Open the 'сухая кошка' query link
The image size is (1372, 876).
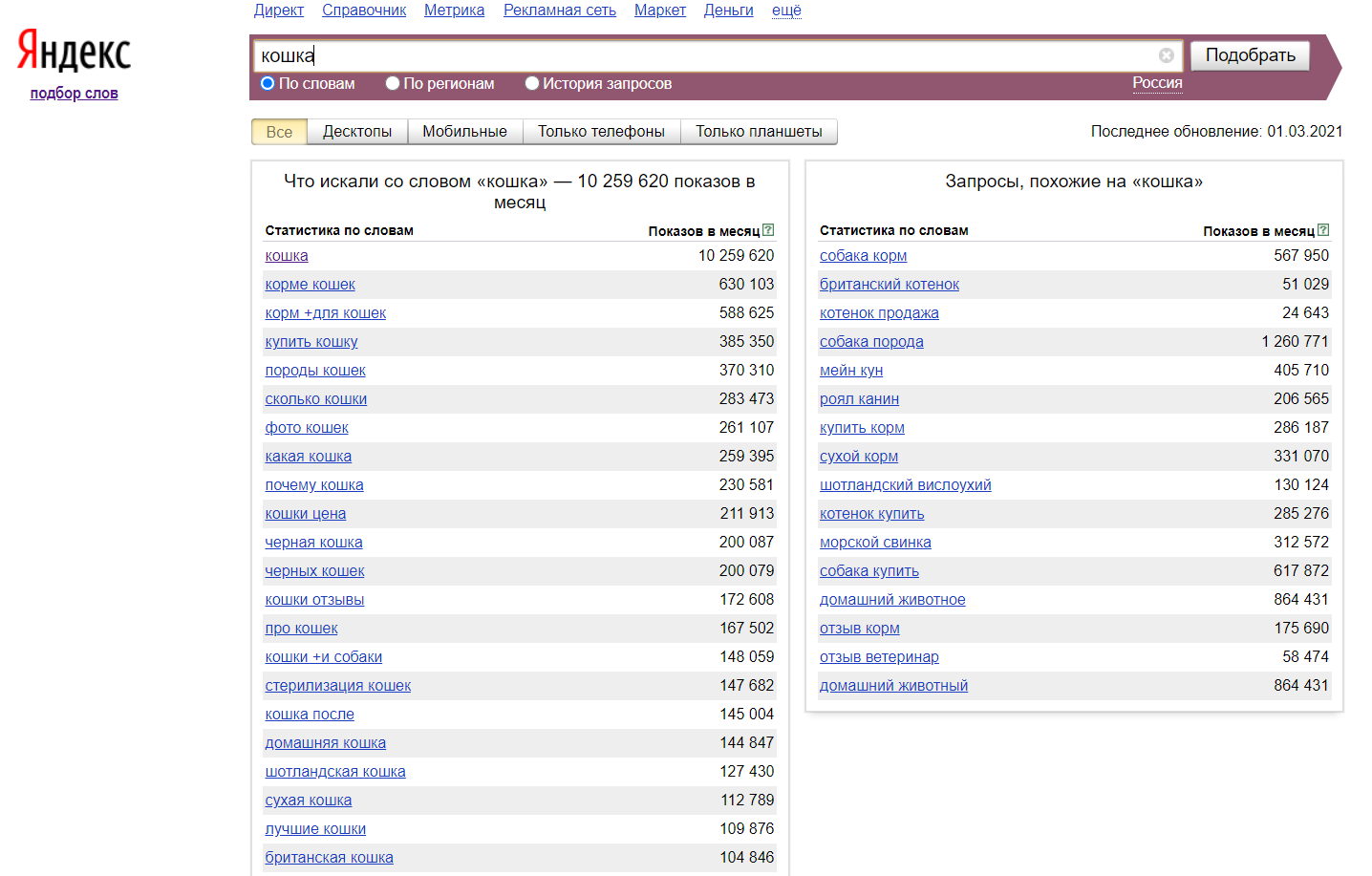click(309, 801)
